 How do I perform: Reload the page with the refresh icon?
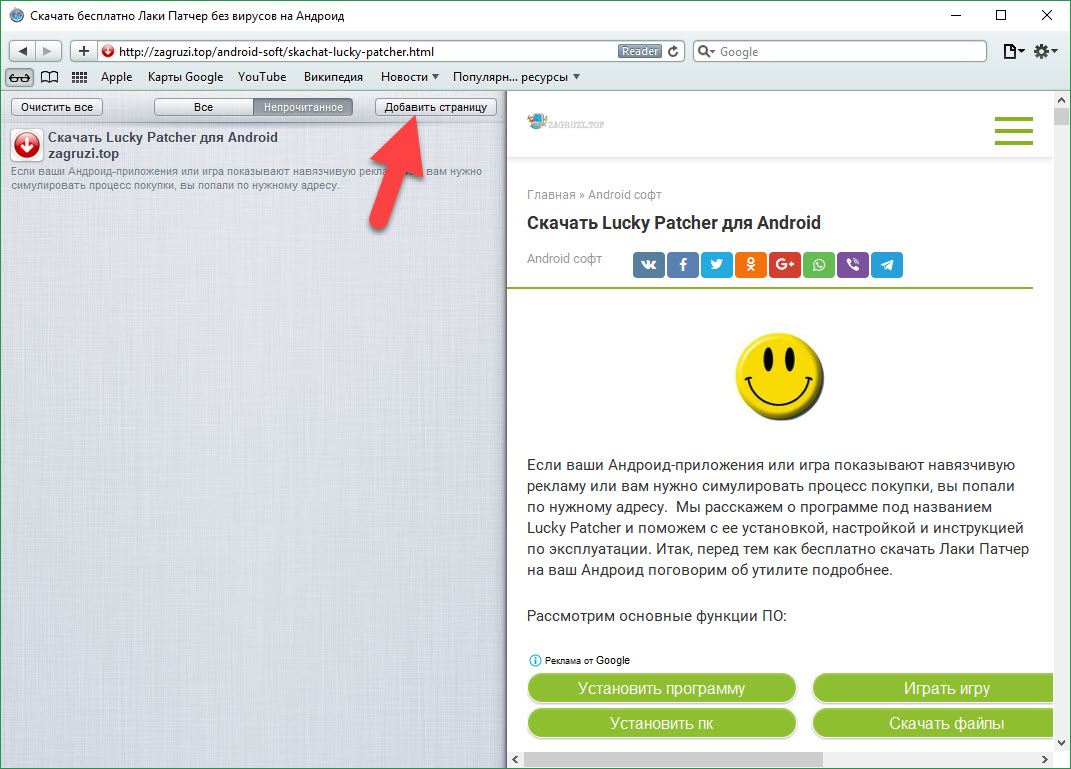click(x=674, y=52)
